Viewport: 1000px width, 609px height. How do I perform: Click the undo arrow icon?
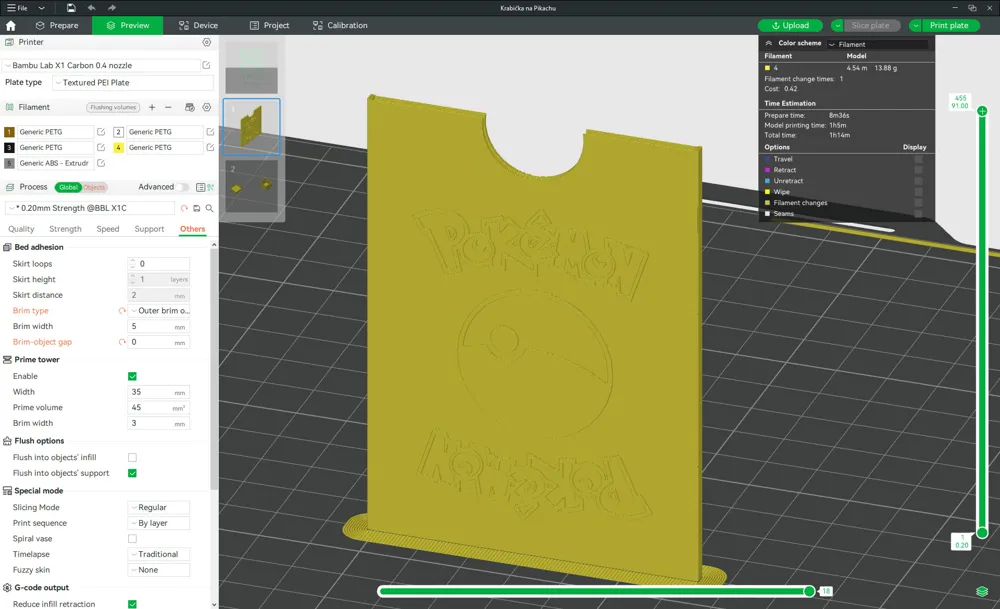[92, 8]
